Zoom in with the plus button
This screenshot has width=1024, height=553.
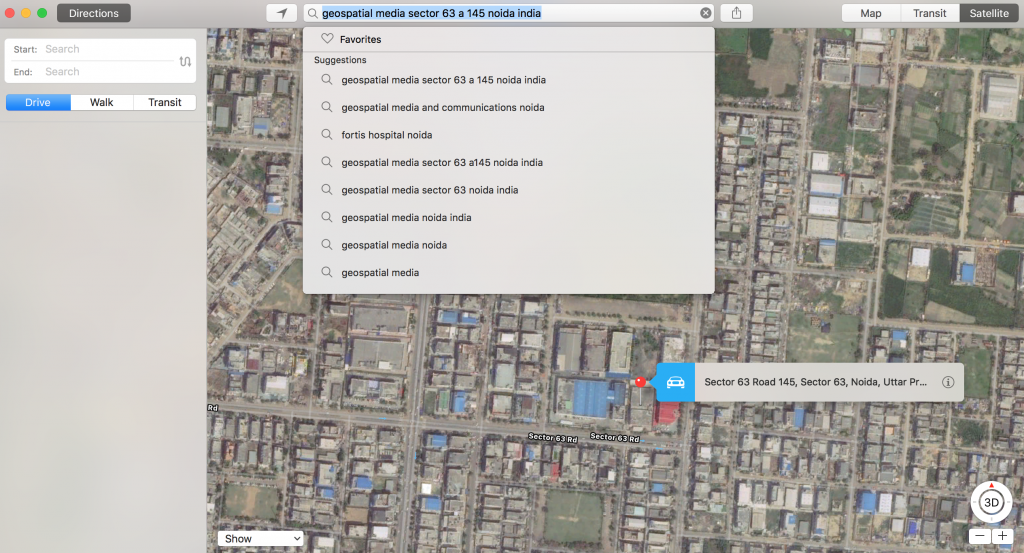(1002, 536)
